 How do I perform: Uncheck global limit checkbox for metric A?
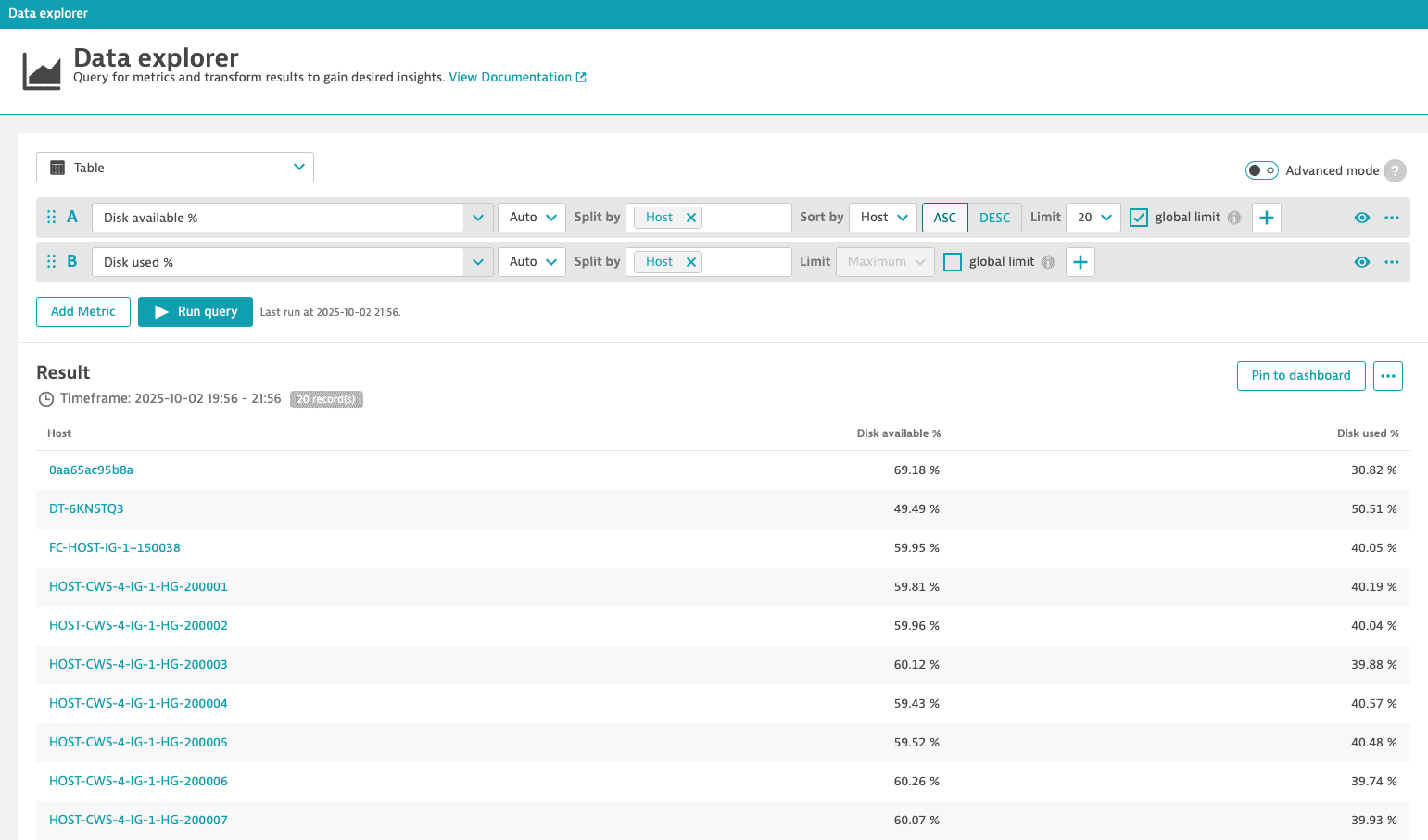(x=1139, y=218)
